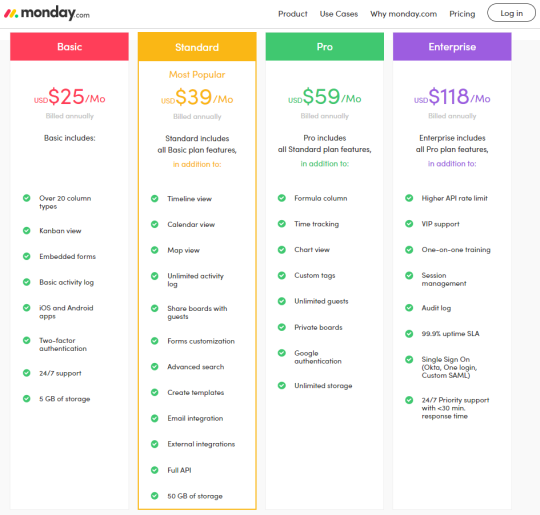This screenshot has height=515, width=540.
Task: Click the checkmark beside Unlimited storage
Action: 282,385
